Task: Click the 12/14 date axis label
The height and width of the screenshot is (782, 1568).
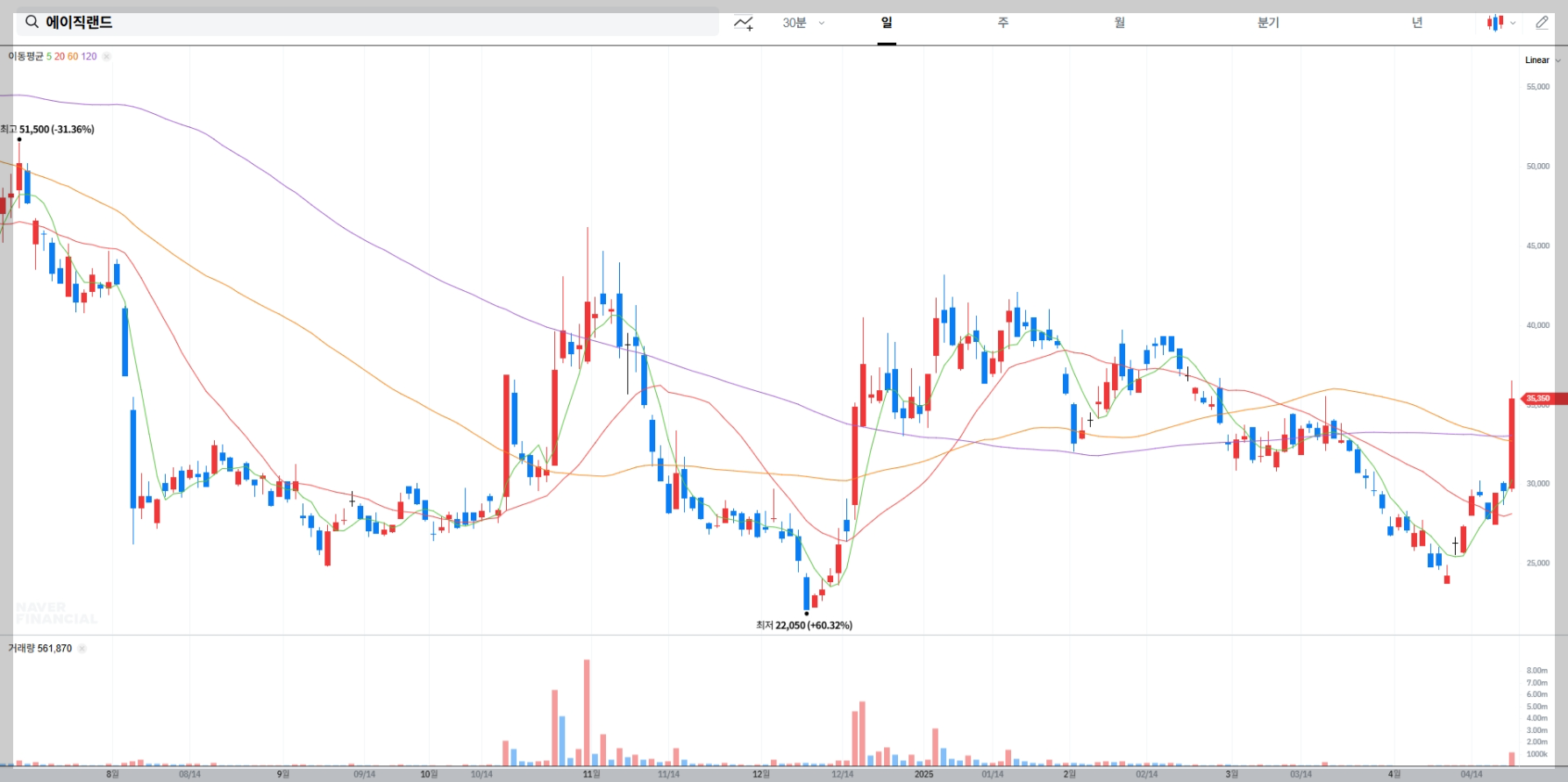Action: coord(842,774)
